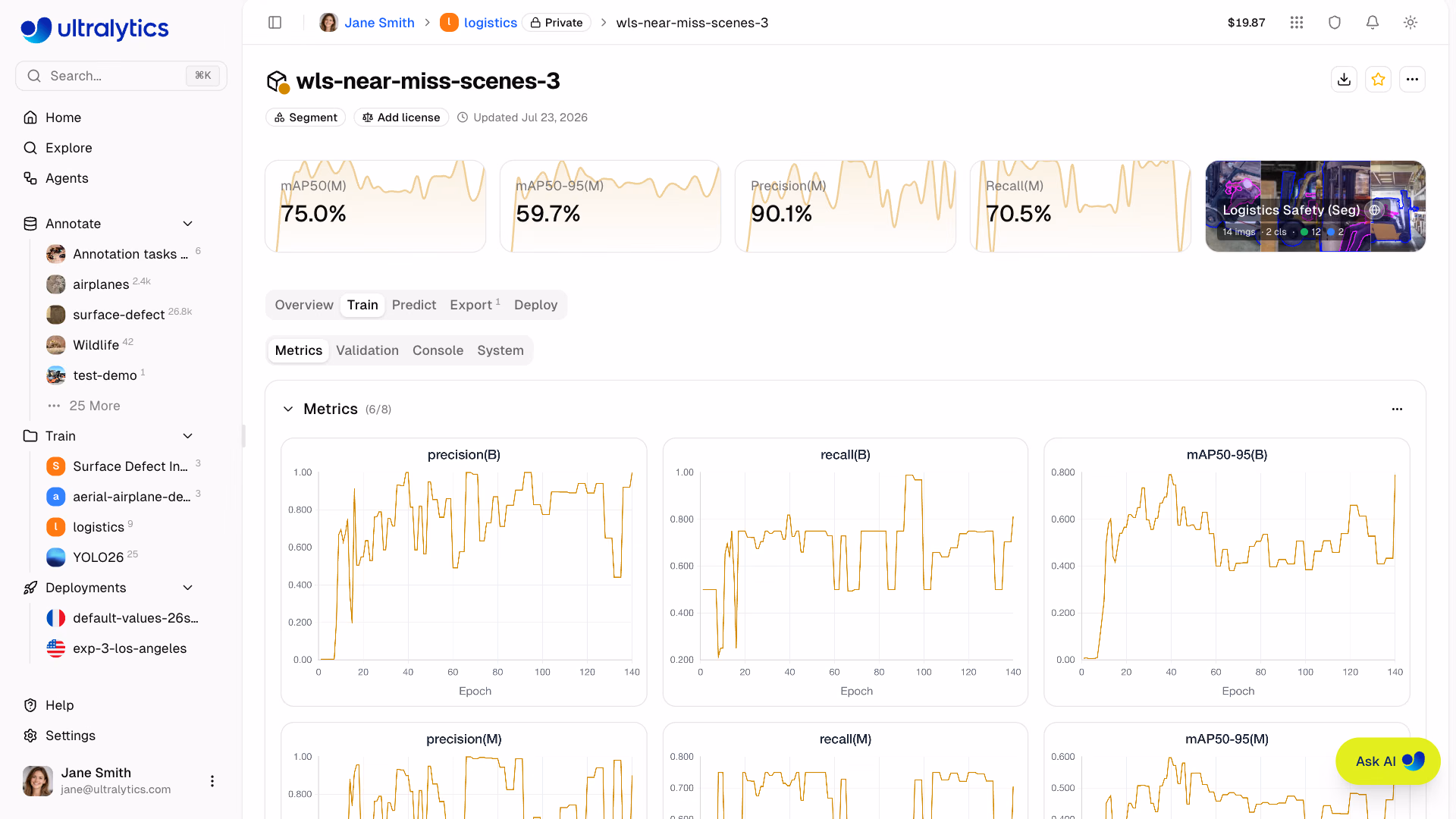Switch to the Overview tab

tap(304, 305)
